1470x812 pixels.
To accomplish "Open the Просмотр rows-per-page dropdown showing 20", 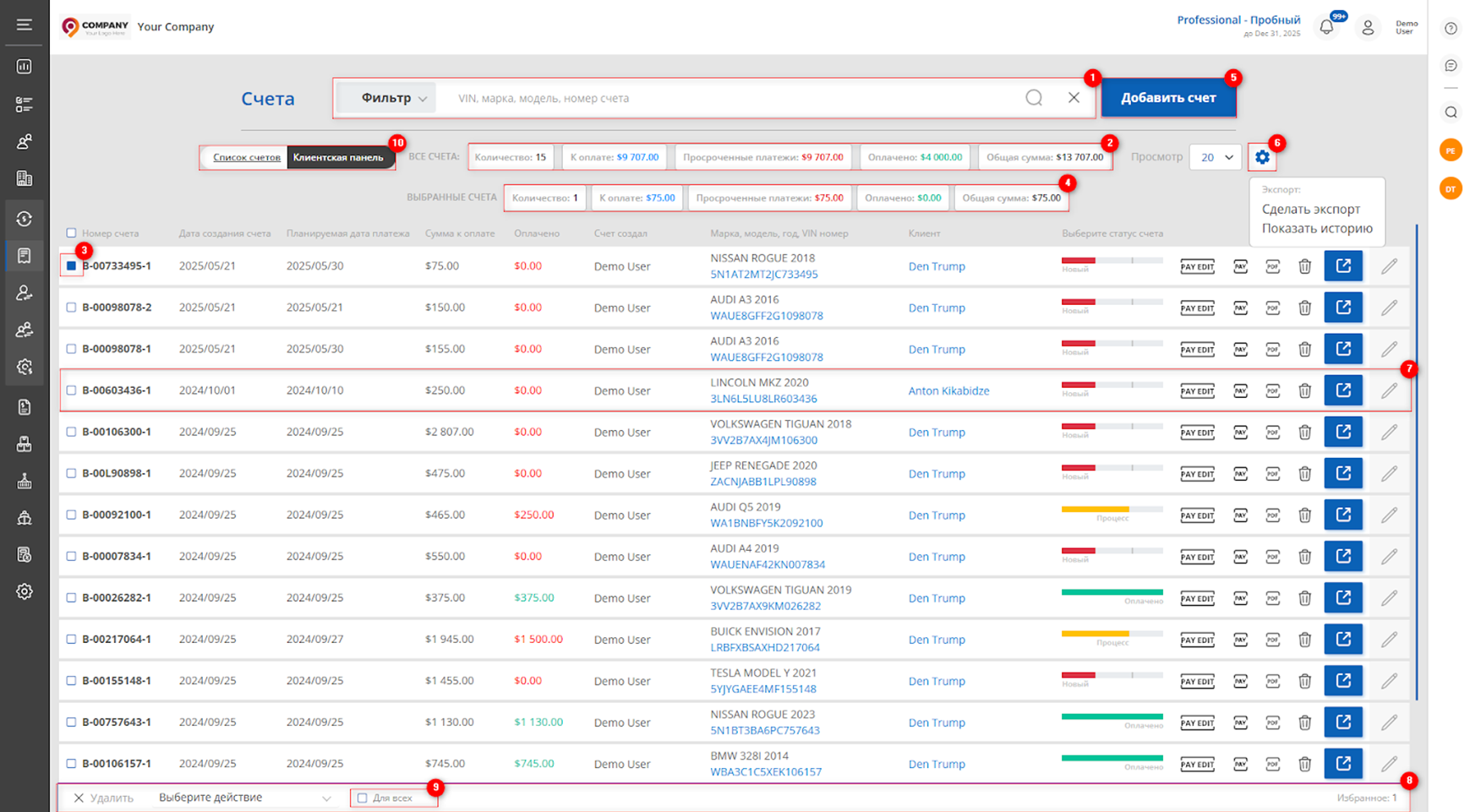I will [1216, 157].
